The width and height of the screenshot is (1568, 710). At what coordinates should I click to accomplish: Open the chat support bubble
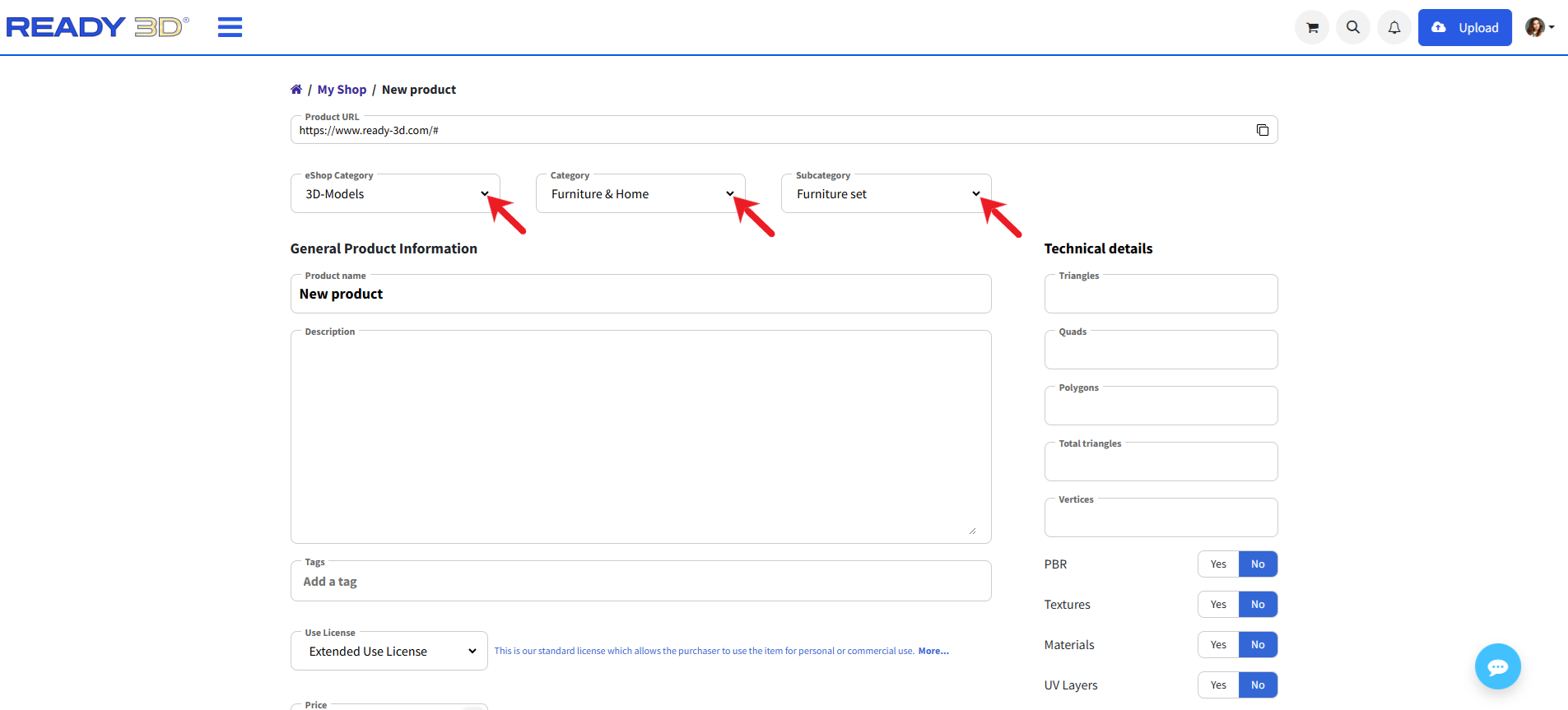pyautogui.click(x=1498, y=666)
